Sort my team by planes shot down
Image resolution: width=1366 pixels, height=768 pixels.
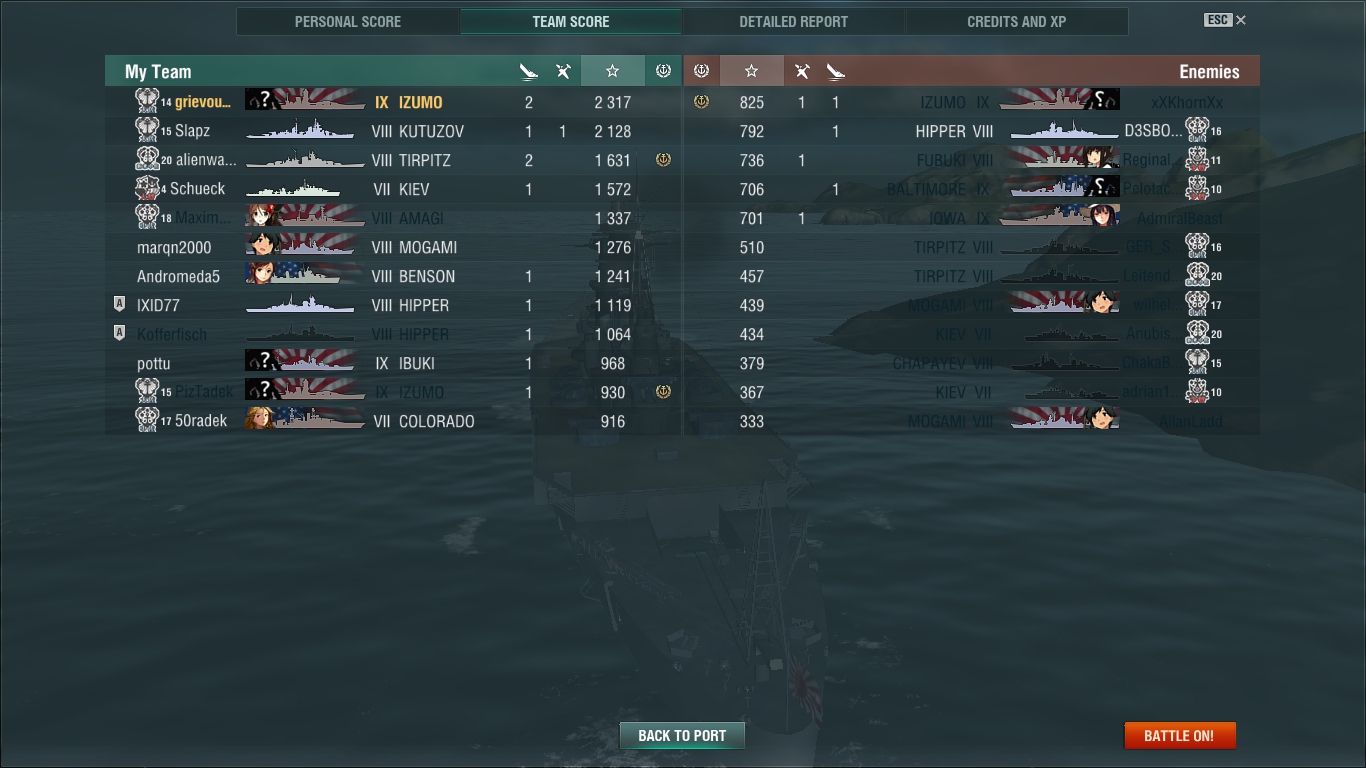pos(563,71)
